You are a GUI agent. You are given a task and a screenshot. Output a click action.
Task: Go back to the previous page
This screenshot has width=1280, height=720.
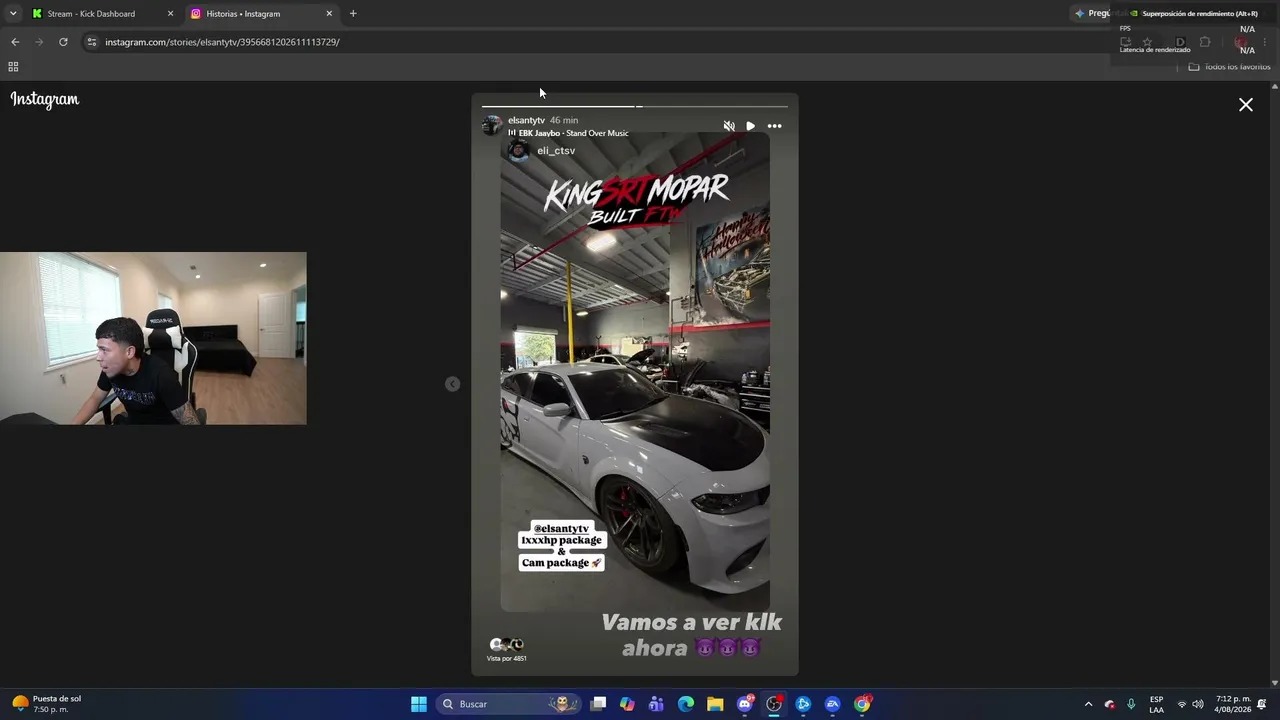pos(15,42)
